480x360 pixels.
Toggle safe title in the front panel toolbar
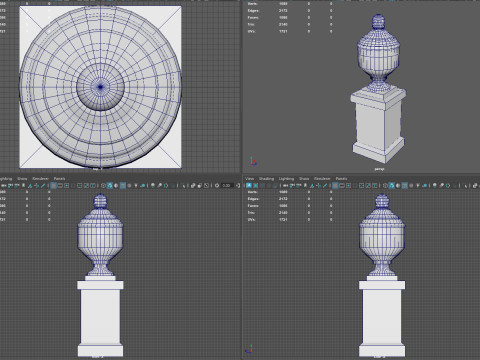click(x=93, y=185)
